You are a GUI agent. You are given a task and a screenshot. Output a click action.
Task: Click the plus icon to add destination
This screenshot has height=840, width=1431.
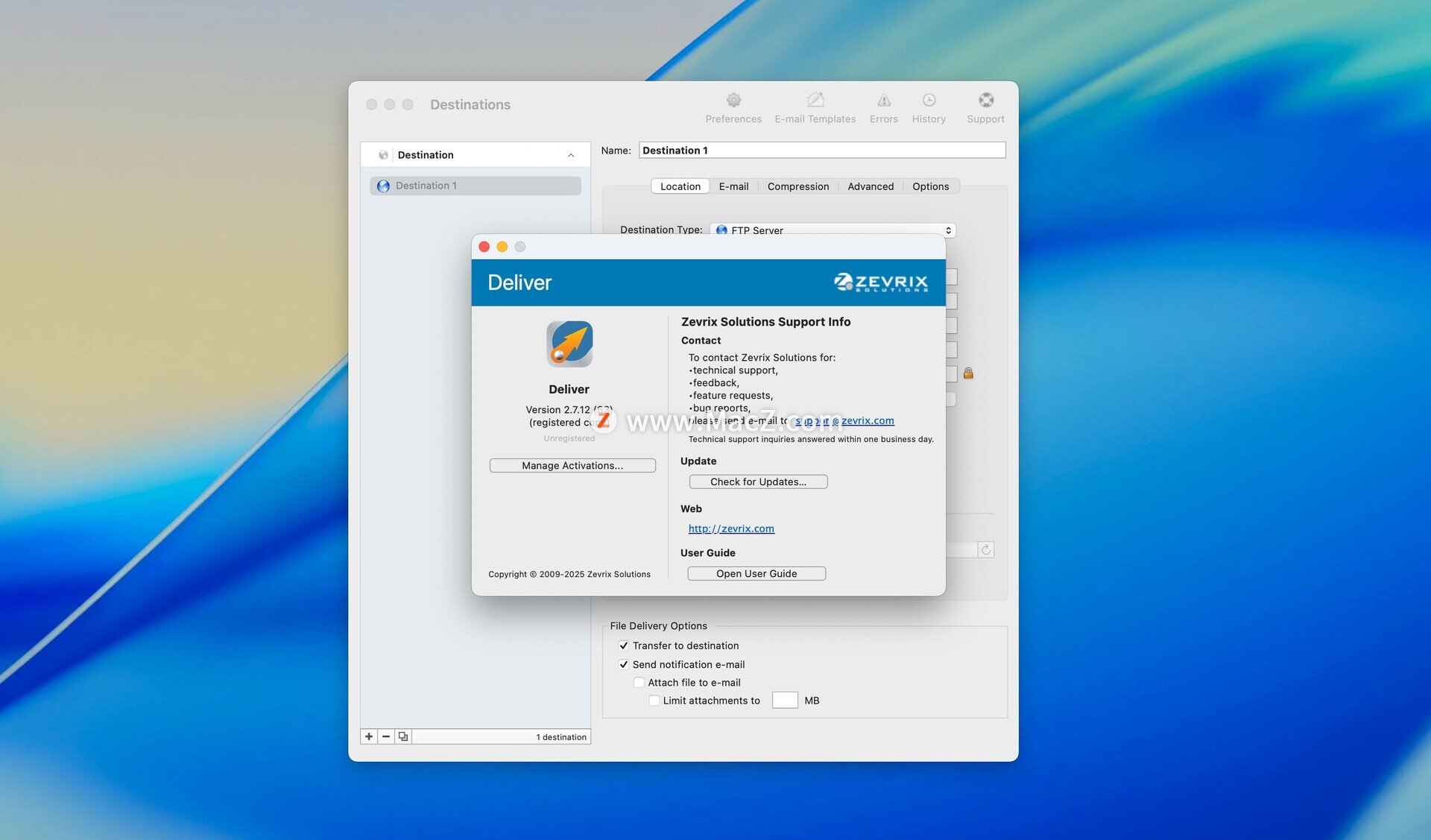tap(369, 736)
